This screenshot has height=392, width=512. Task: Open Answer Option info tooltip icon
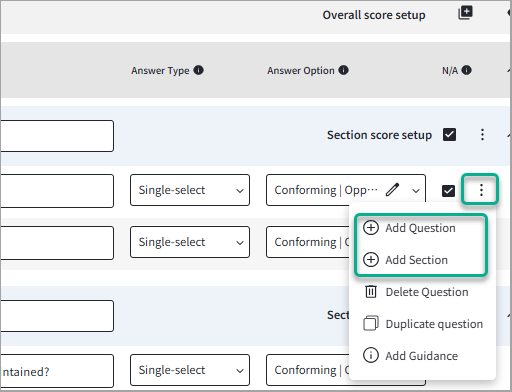click(343, 70)
